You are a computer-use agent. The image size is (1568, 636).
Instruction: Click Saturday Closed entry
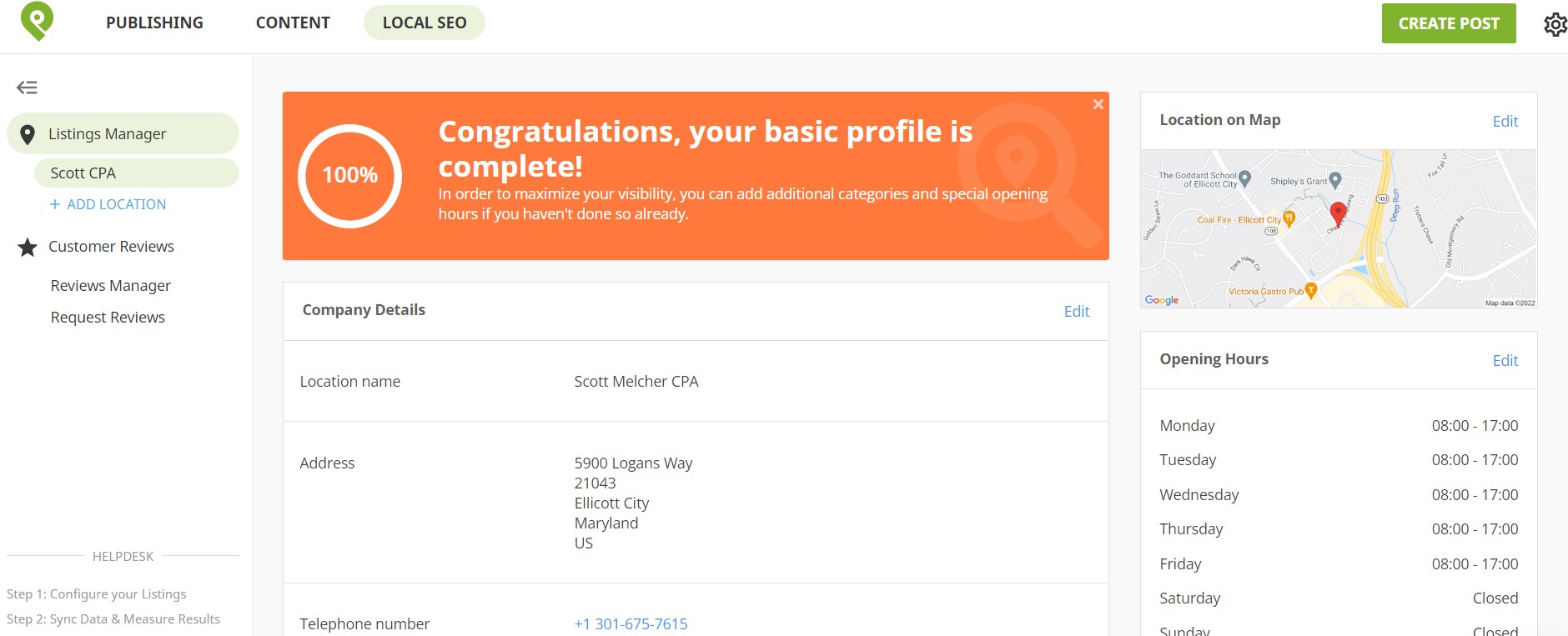(1495, 598)
